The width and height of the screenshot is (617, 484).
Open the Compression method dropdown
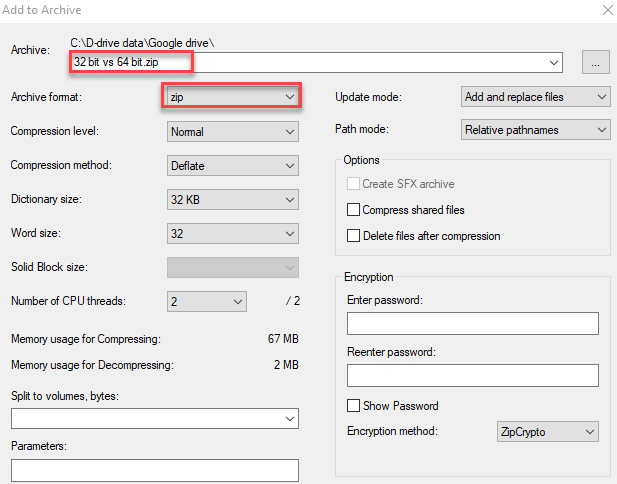pyautogui.click(x=232, y=166)
